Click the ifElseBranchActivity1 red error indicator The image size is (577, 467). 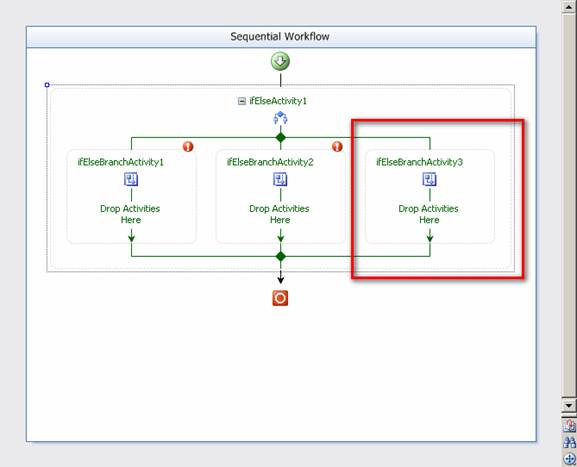188,146
